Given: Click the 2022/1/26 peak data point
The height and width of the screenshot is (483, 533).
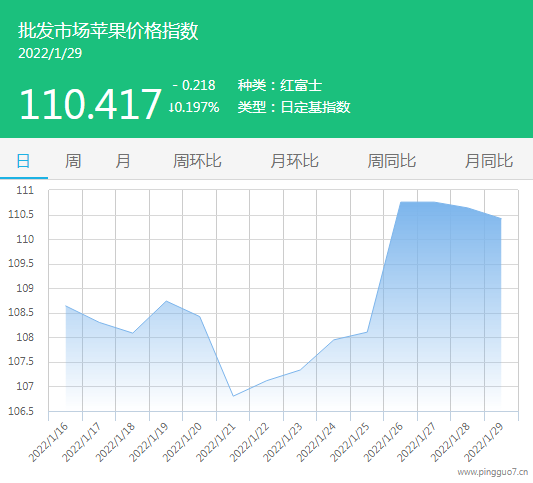Looking at the screenshot, I should click(401, 202).
